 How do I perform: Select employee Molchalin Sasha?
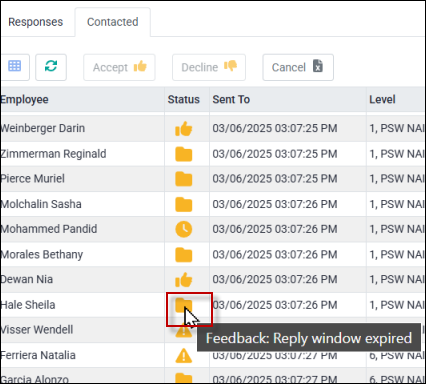[41, 204]
